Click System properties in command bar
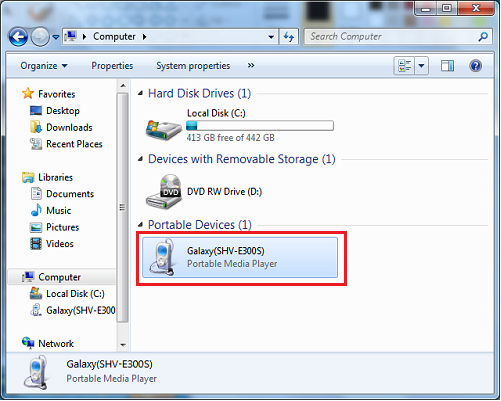Screen dimensions: 501x401 click(x=193, y=66)
